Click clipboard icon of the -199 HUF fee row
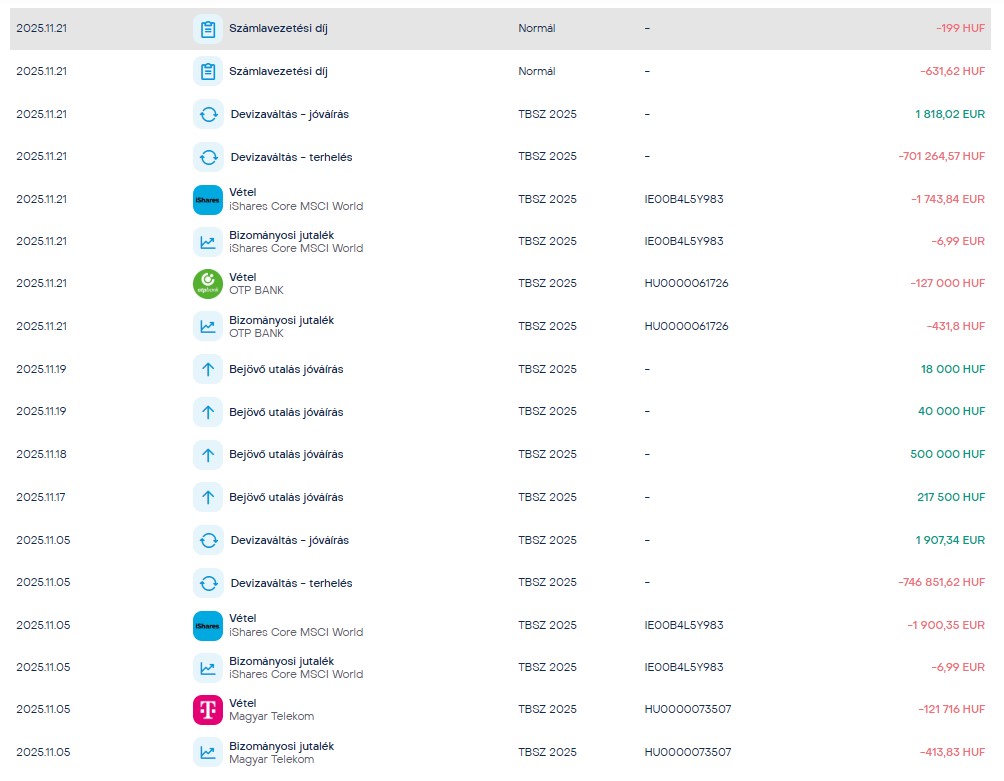The image size is (1004, 781). click(207, 29)
